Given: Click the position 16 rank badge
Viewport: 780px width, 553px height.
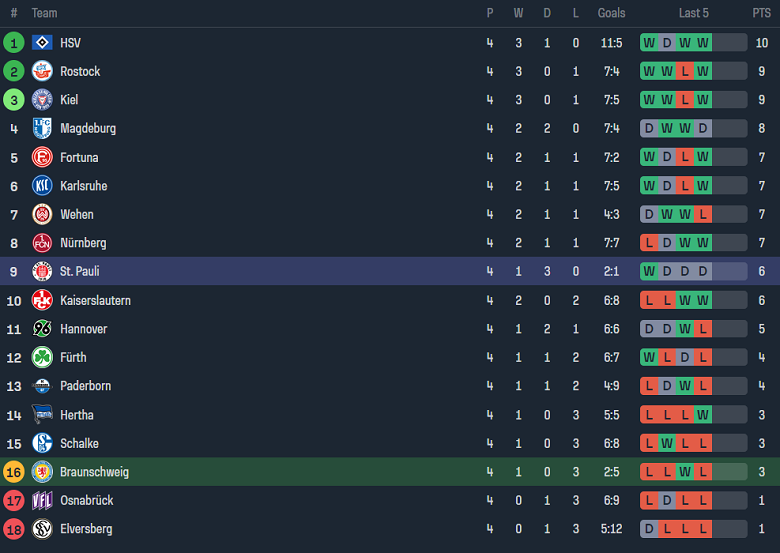Looking at the screenshot, I should 14,472.
